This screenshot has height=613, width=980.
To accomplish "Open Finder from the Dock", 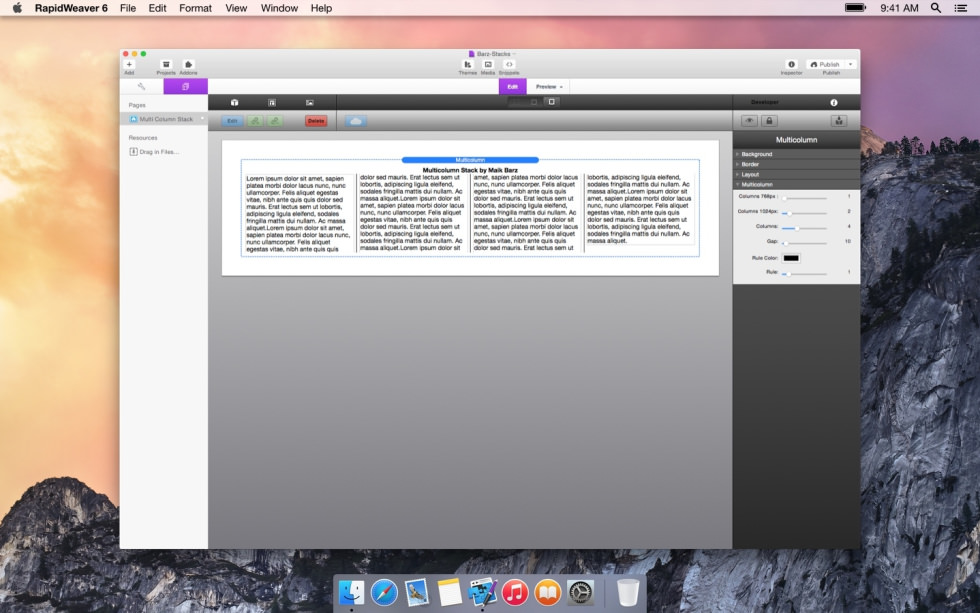I will pos(351,592).
